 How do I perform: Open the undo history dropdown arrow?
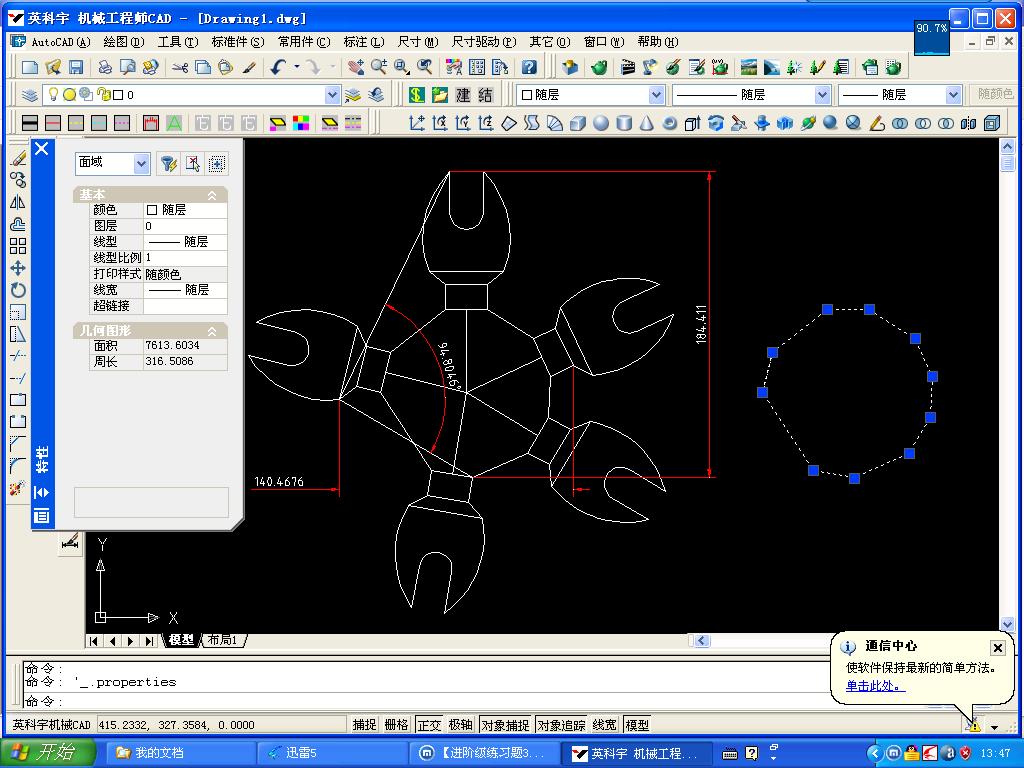(296, 67)
